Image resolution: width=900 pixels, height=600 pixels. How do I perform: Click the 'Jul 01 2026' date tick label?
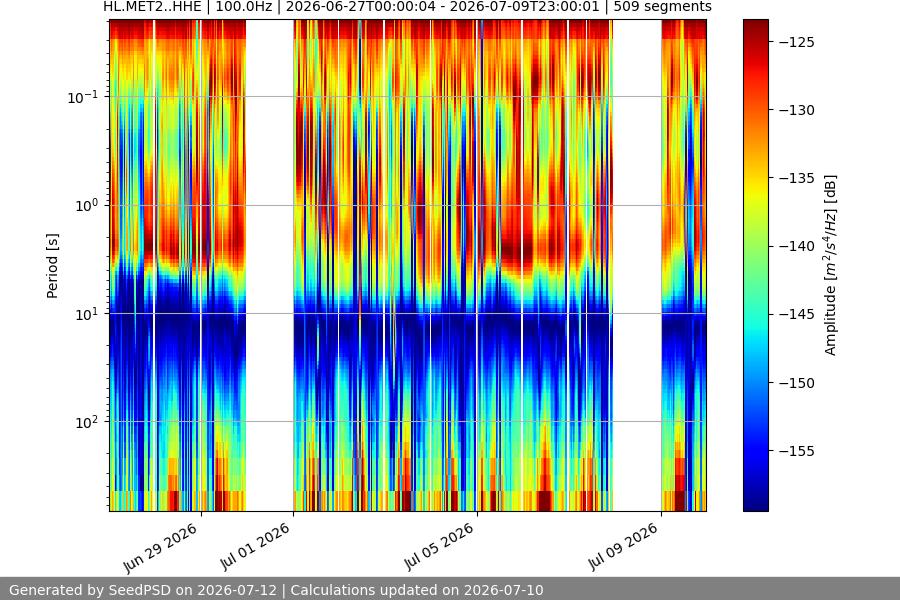pyautogui.click(x=255, y=547)
